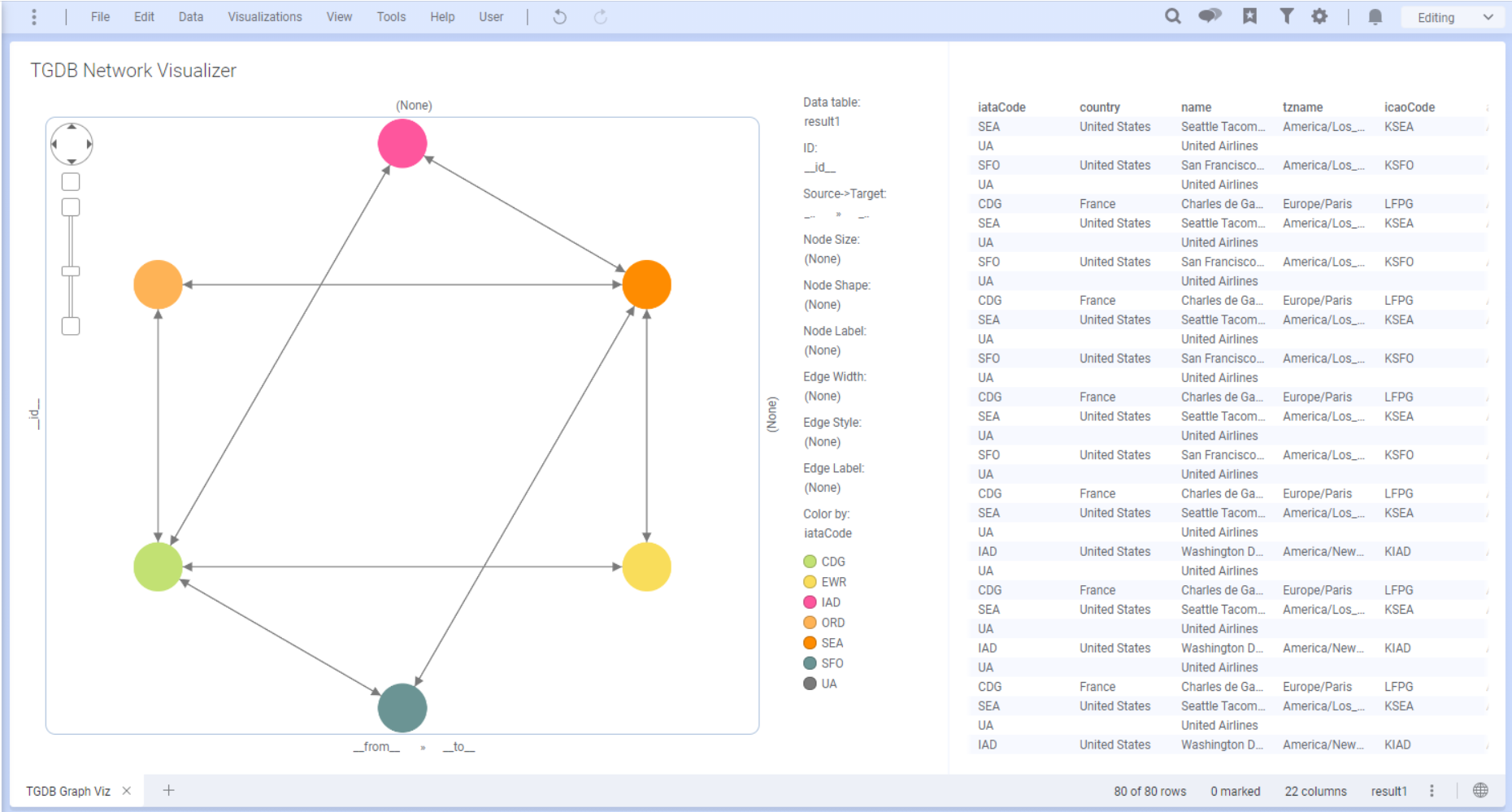Open the Node Shape (None) selector
This screenshot has height=812, width=1512.
coord(822,305)
